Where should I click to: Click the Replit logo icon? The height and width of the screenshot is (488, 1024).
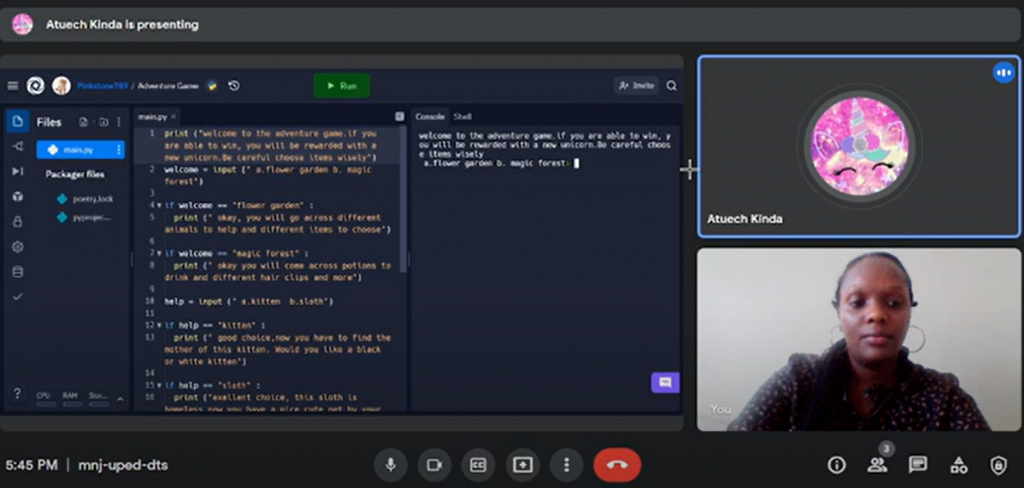(35, 86)
